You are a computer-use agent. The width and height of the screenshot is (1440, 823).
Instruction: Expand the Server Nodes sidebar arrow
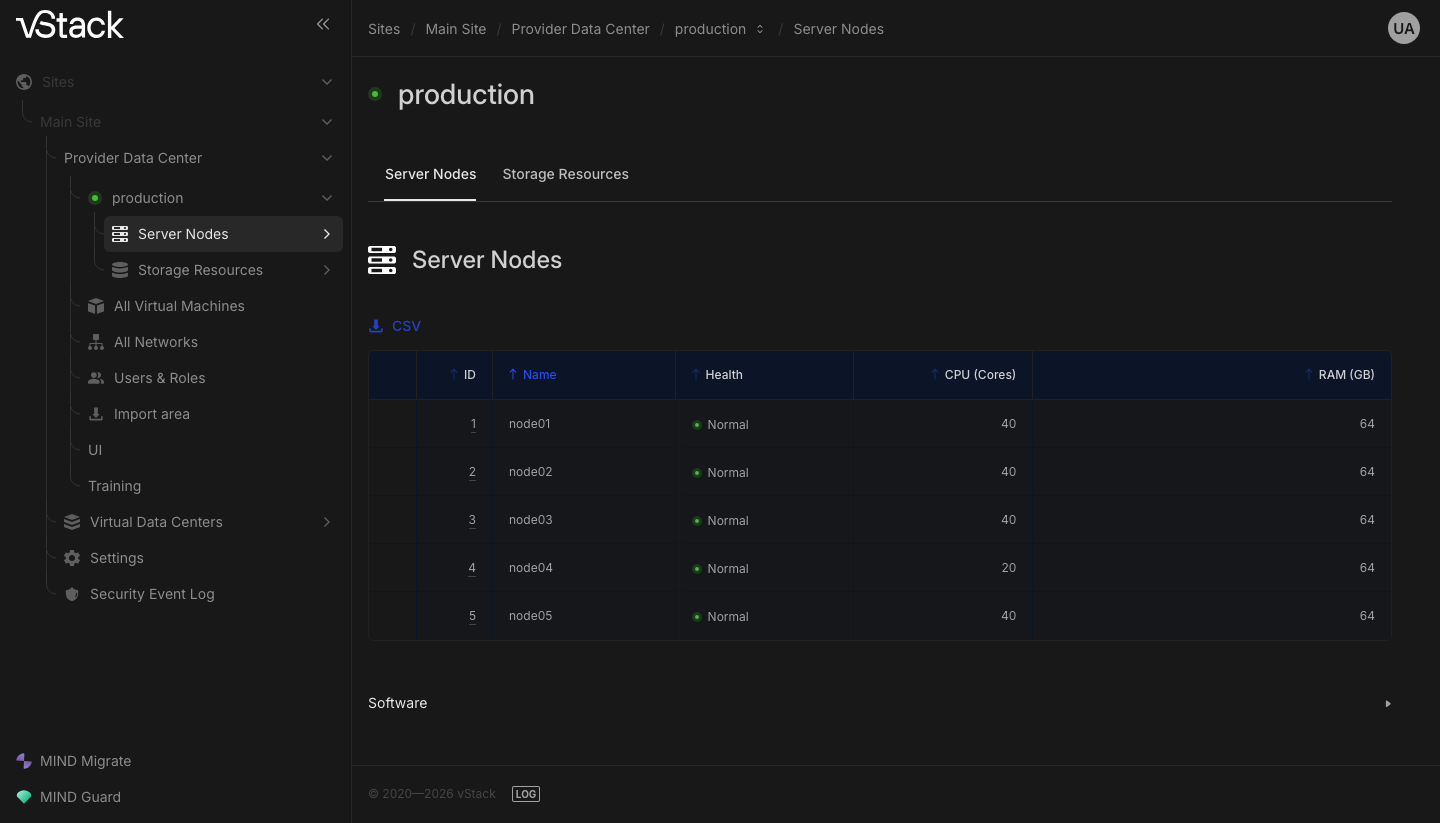click(x=327, y=234)
